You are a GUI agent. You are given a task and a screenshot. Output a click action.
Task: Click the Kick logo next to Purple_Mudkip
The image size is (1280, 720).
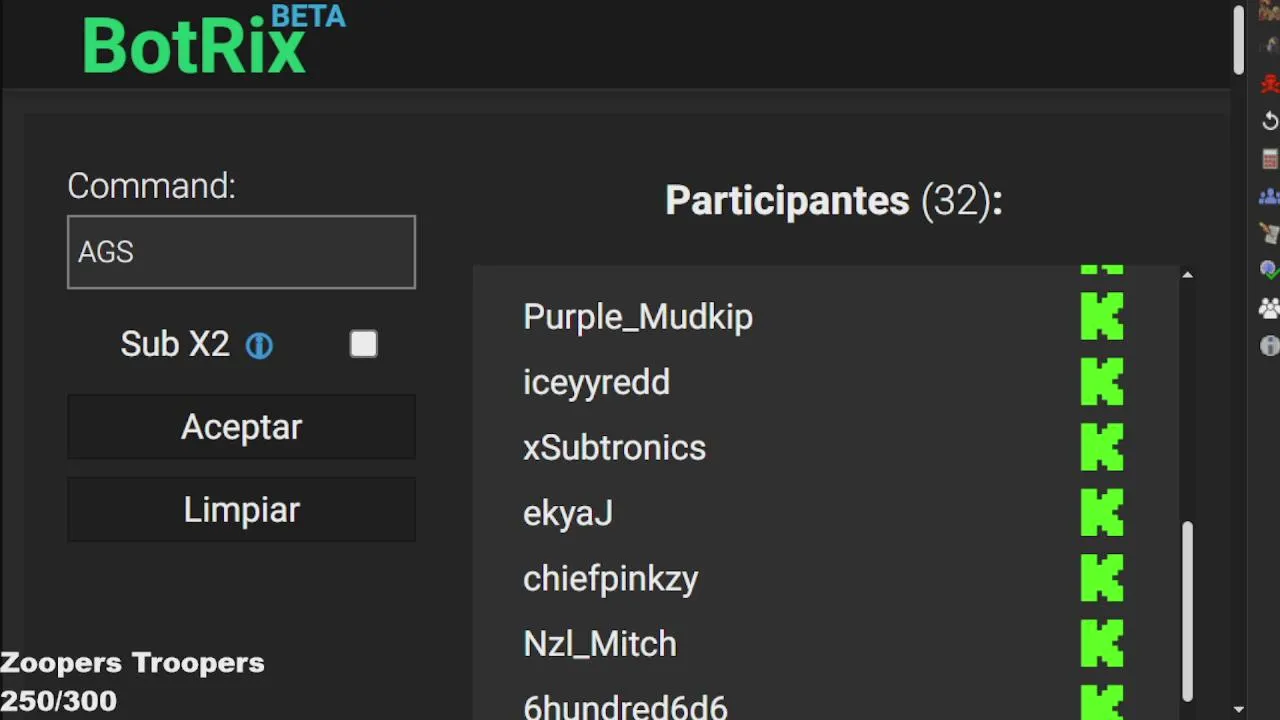click(x=1102, y=317)
